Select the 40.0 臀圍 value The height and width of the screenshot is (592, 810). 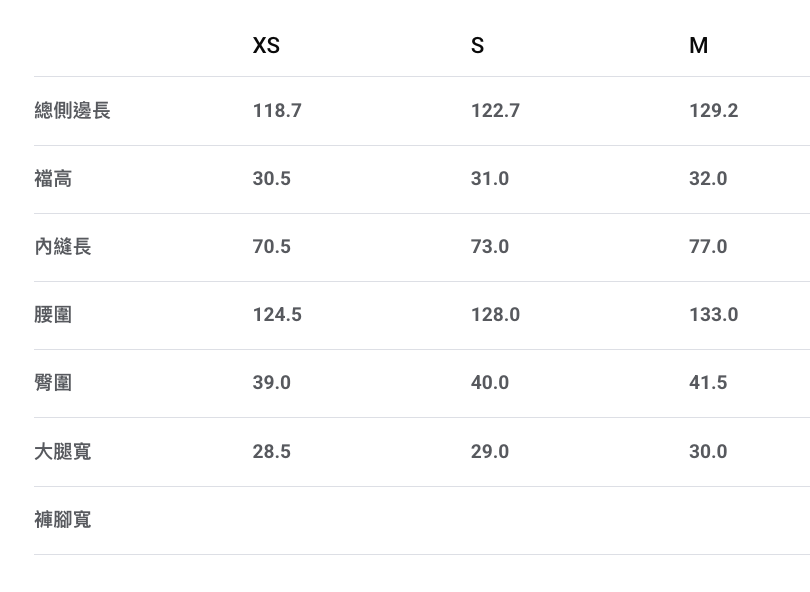[490, 383]
